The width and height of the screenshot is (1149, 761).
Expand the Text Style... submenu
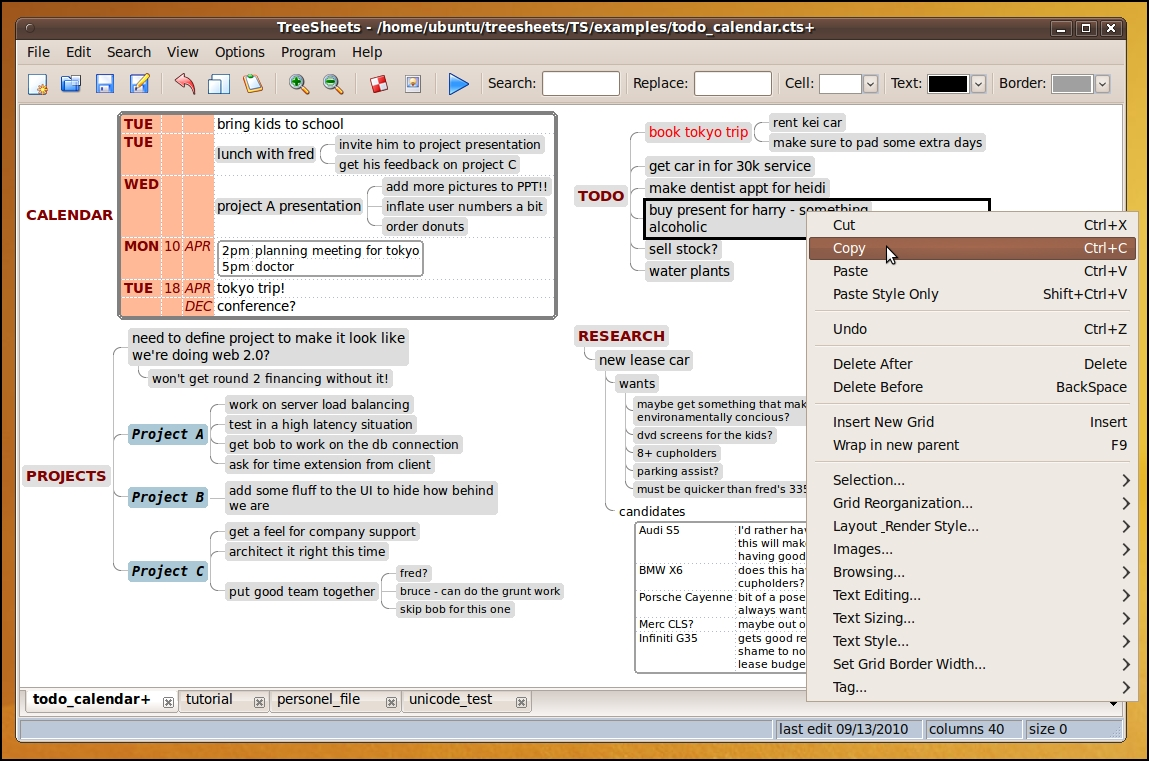coord(973,641)
